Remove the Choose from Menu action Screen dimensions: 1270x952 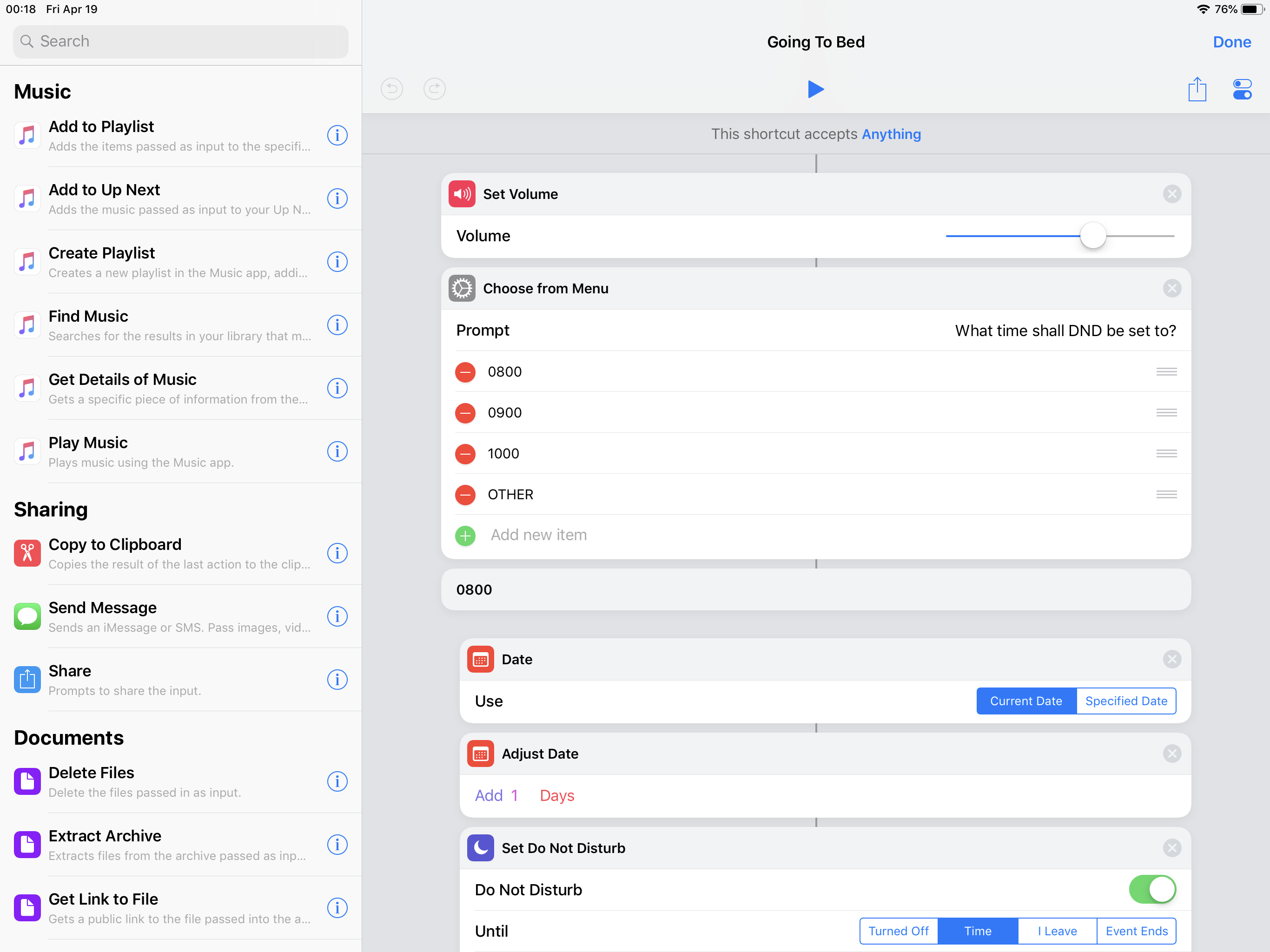[x=1172, y=288]
